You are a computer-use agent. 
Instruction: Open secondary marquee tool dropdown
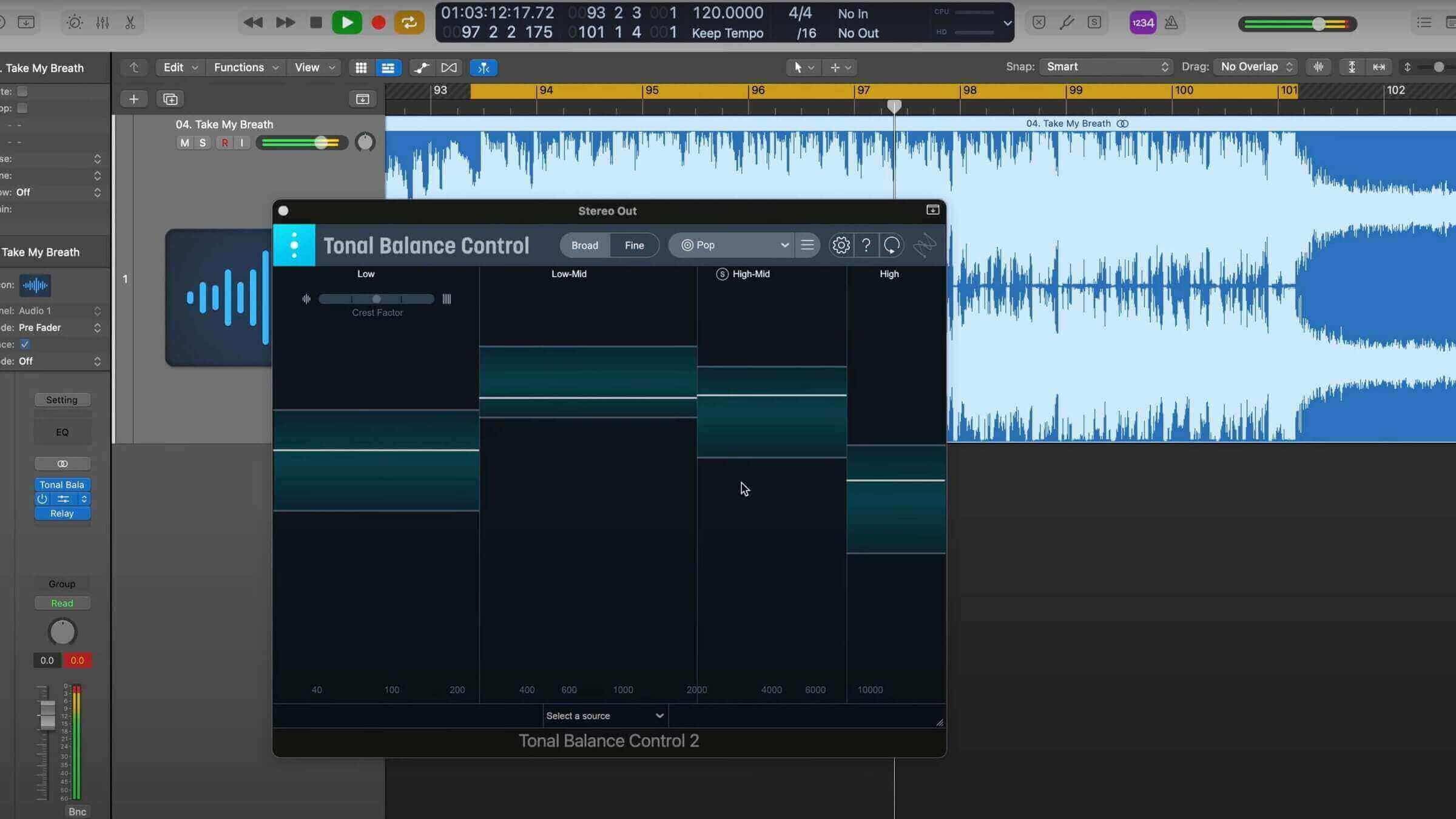point(840,67)
